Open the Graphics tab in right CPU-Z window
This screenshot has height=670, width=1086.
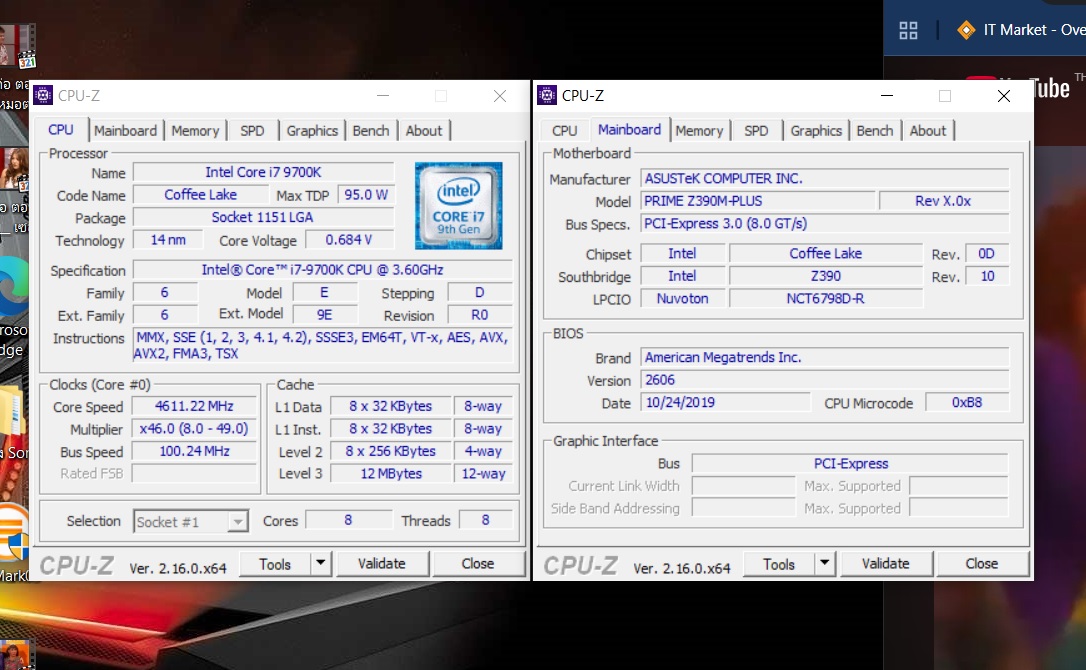click(x=816, y=131)
